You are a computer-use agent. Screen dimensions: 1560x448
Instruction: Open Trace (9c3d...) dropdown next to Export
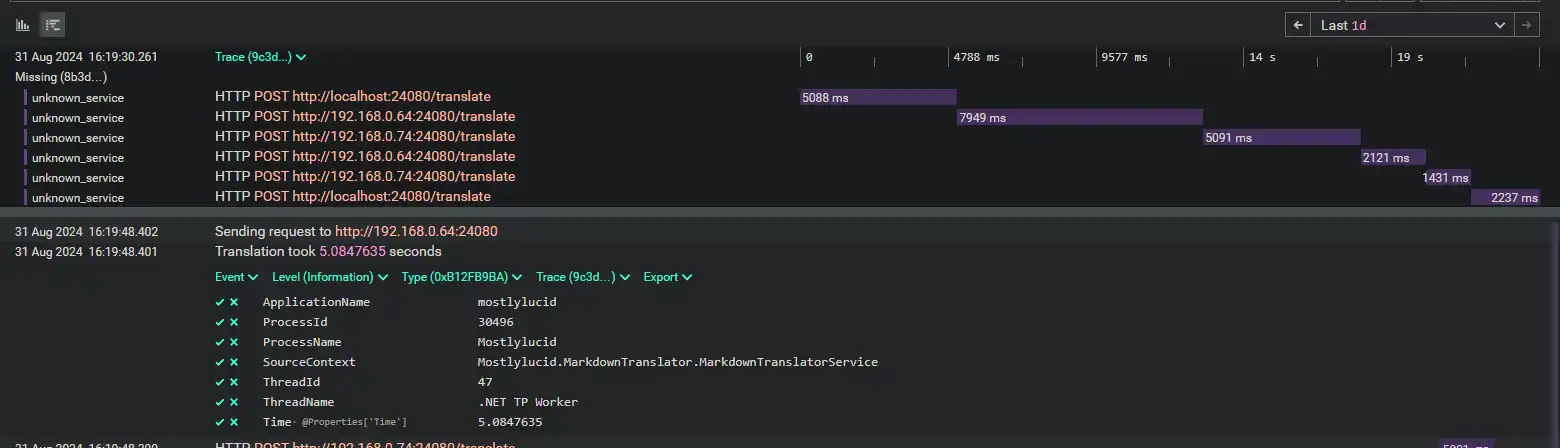(583, 277)
